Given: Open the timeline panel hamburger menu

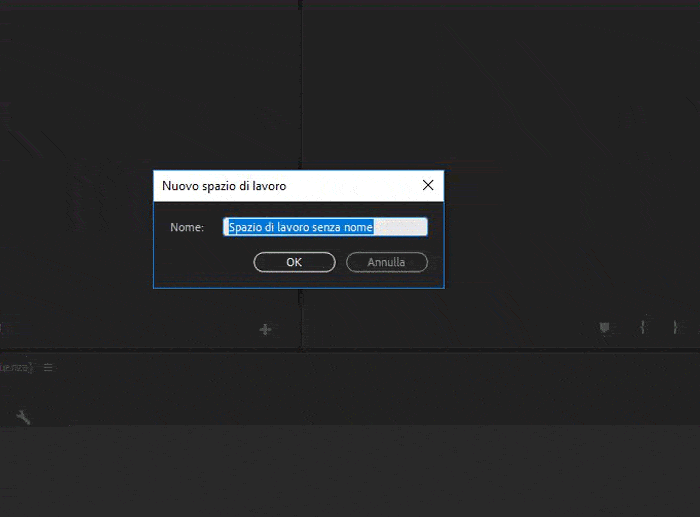Looking at the screenshot, I should click(x=47, y=368).
